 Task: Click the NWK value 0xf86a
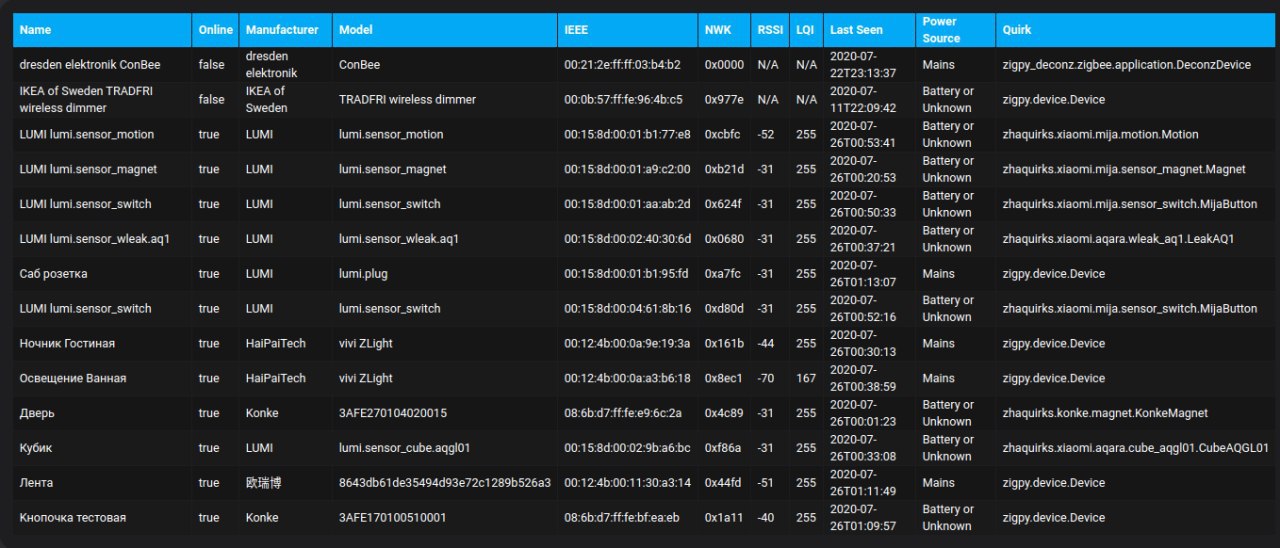pyautogui.click(x=724, y=448)
